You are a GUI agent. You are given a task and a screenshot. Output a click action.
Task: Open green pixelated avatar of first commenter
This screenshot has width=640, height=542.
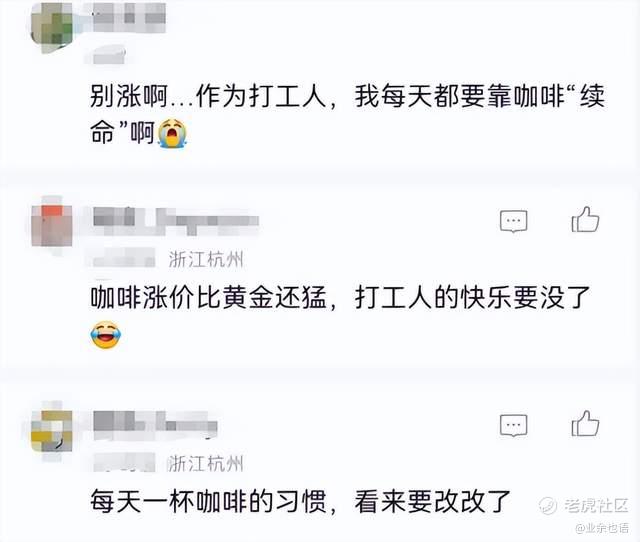coord(52,27)
